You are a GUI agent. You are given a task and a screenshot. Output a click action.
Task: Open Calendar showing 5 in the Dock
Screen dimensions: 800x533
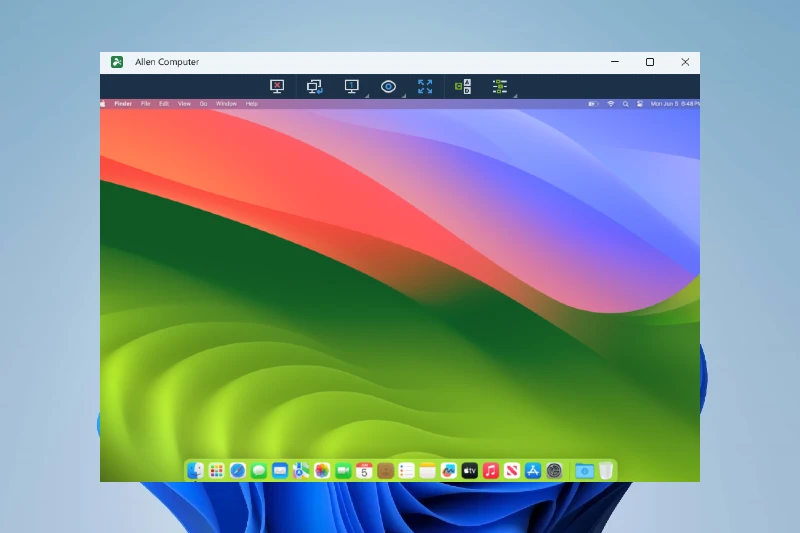click(x=364, y=471)
